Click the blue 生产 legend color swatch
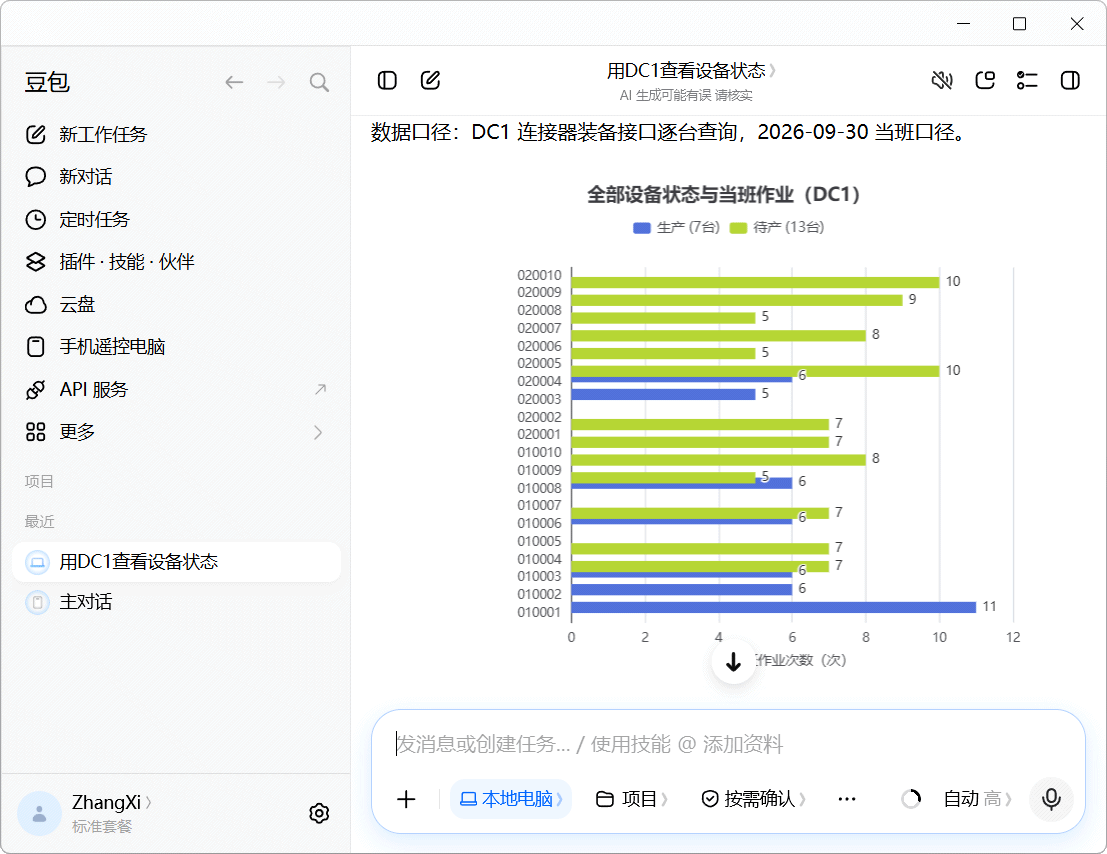The height and width of the screenshot is (854, 1107). pyautogui.click(x=642, y=228)
